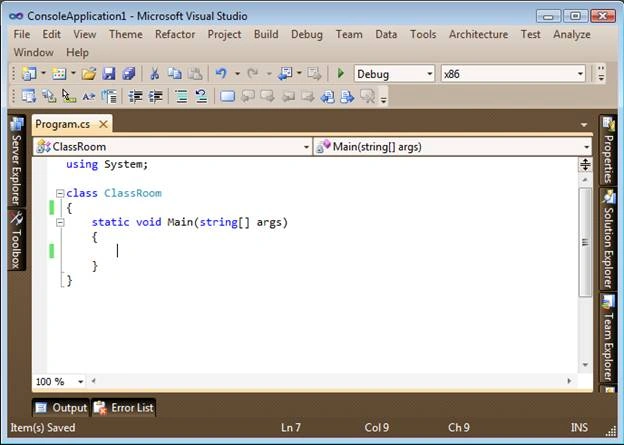Open the Team Explorer side panel
The image size is (624, 445).
tap(608, 338)
